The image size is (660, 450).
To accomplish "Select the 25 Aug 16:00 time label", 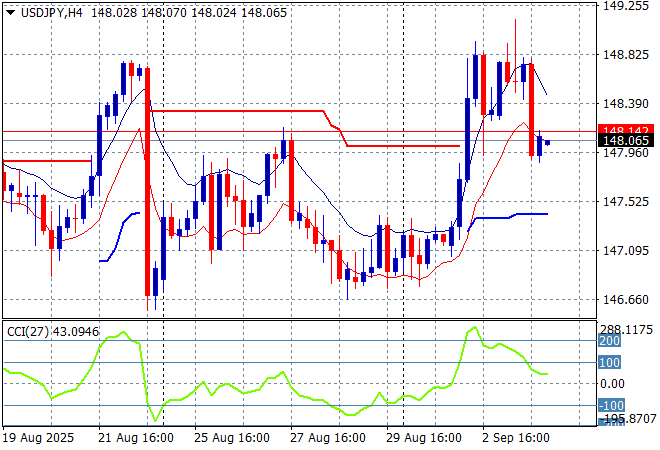I will (x=232, y=438).
